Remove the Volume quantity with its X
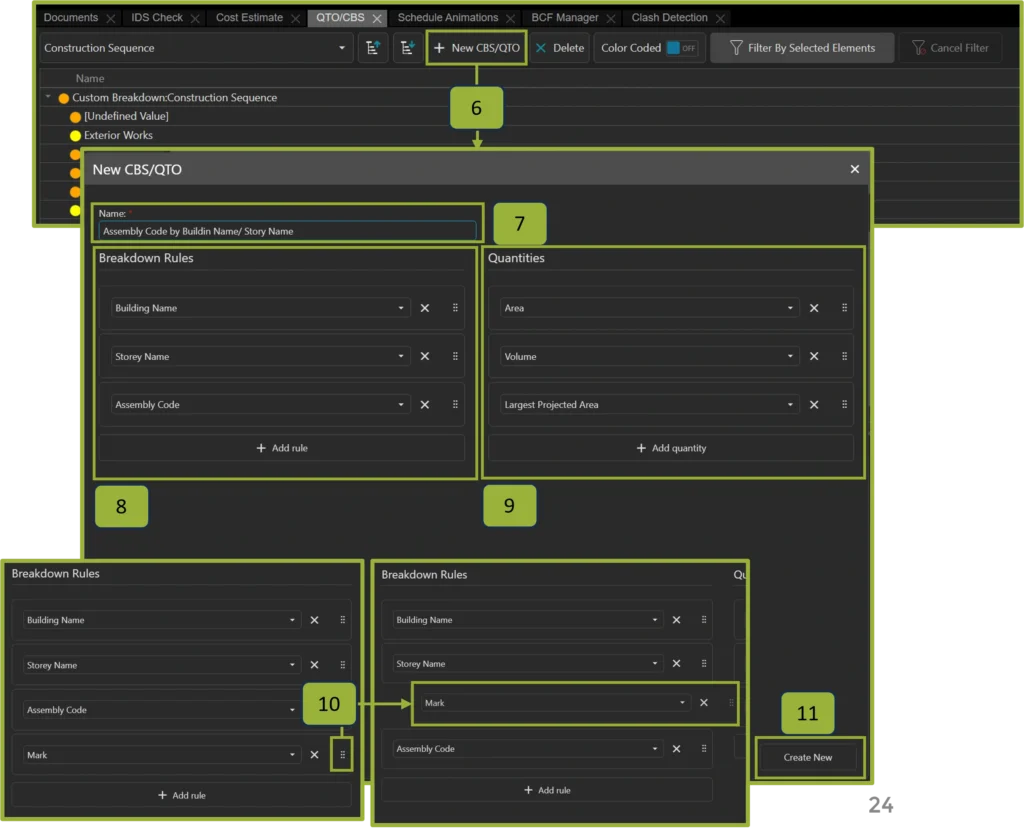The width and height of the screenshot is (1024, 832). click(x=814, y=357)
